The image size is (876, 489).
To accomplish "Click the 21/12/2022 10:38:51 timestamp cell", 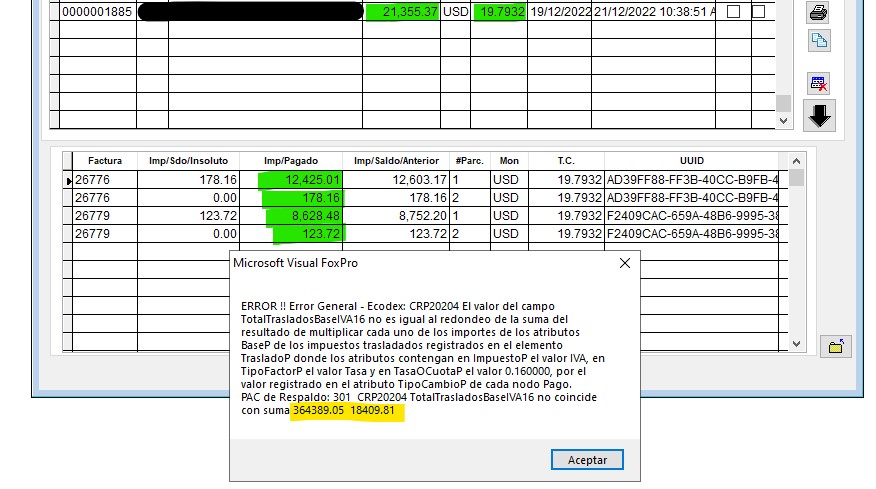I will (x=654, y=12).
